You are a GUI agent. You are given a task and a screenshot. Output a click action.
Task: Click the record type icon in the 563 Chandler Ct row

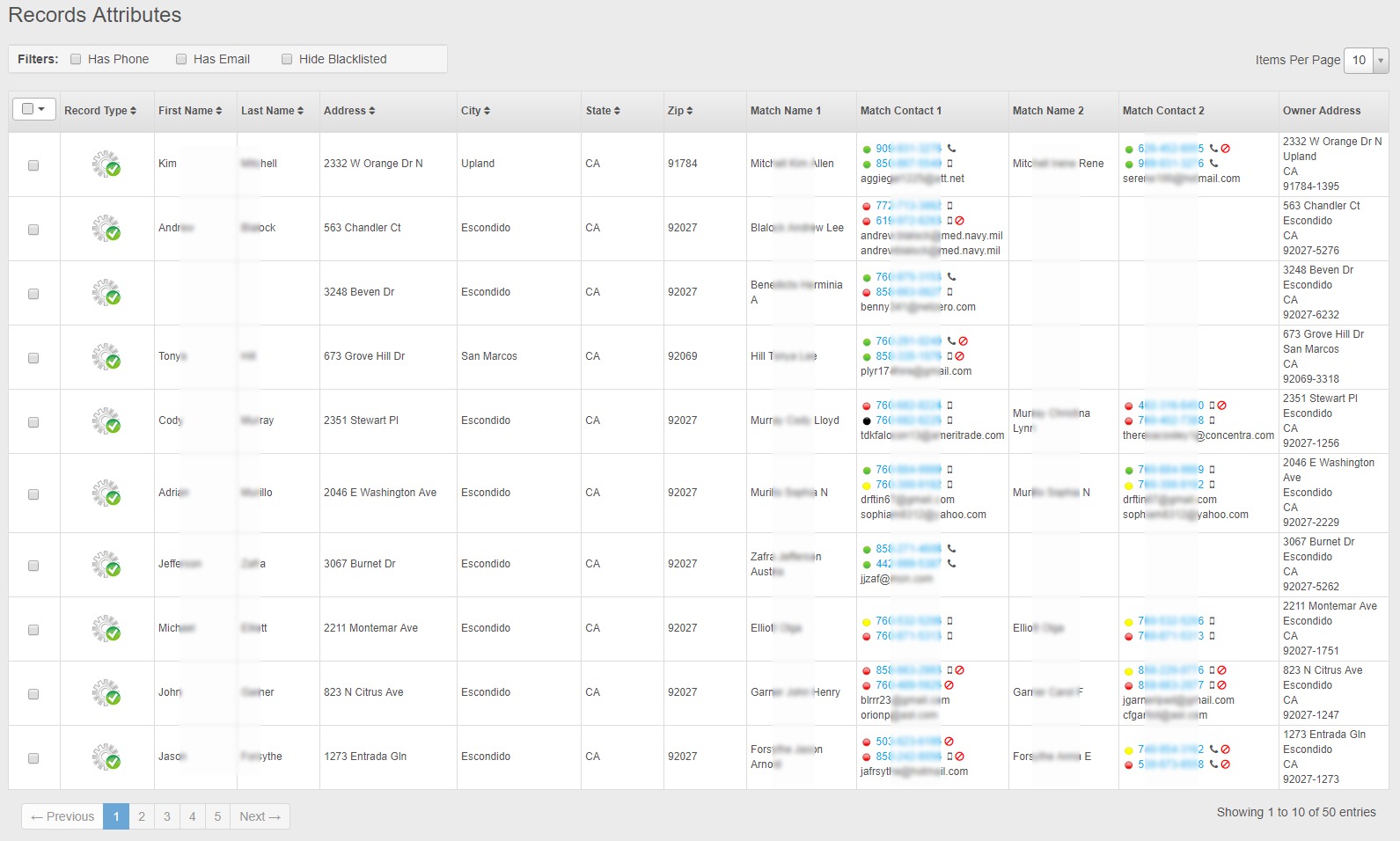(106, 229)
